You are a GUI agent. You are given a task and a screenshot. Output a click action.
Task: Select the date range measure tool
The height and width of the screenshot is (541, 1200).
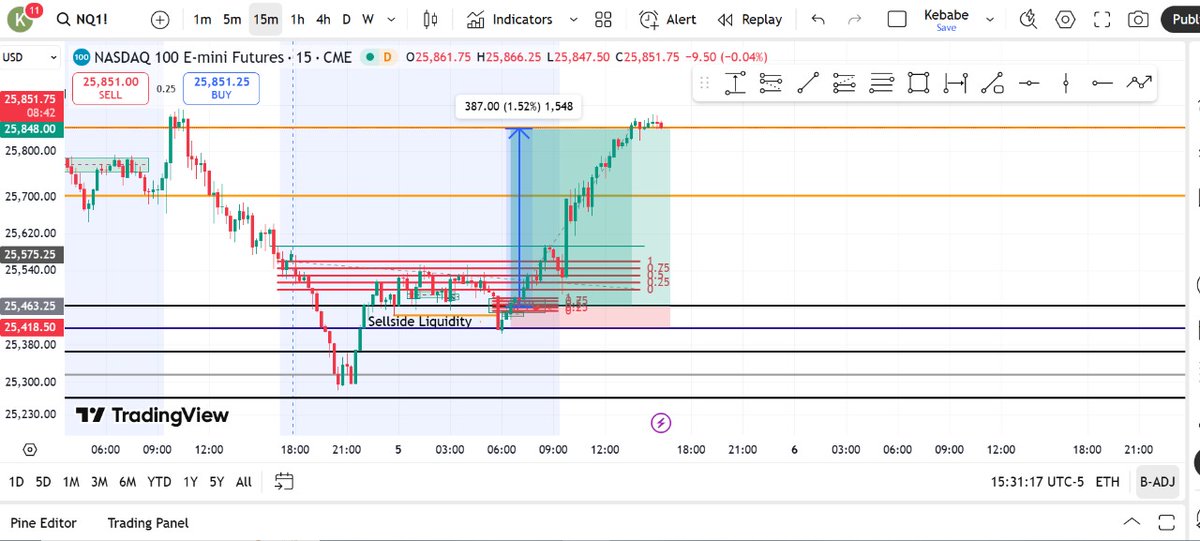(x=956, y=84)
